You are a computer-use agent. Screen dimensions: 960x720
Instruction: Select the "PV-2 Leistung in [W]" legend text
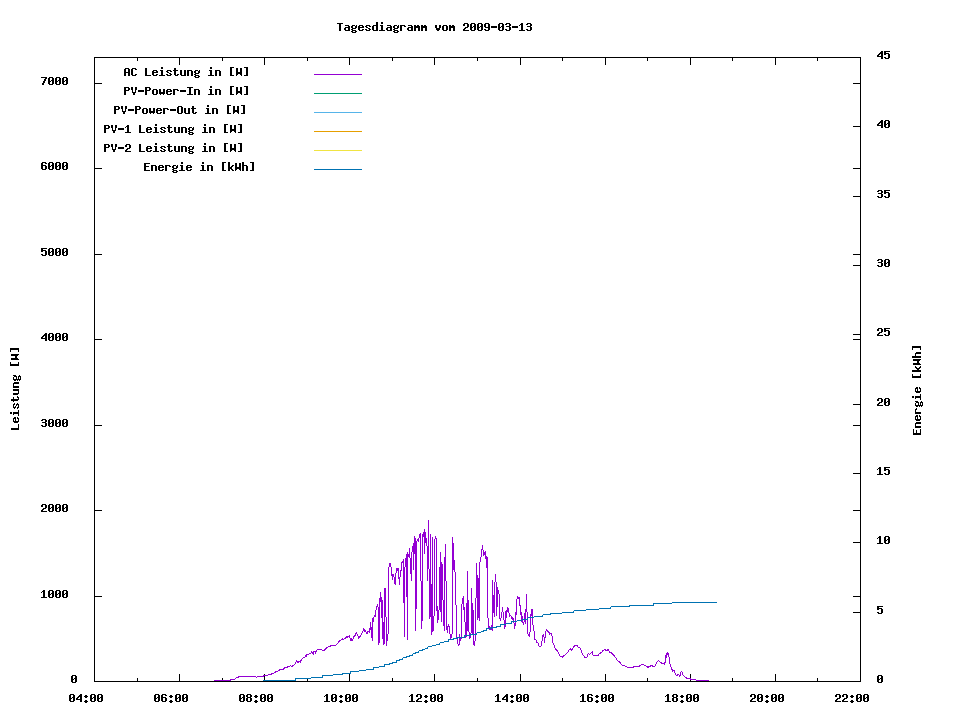click(173, 148)
